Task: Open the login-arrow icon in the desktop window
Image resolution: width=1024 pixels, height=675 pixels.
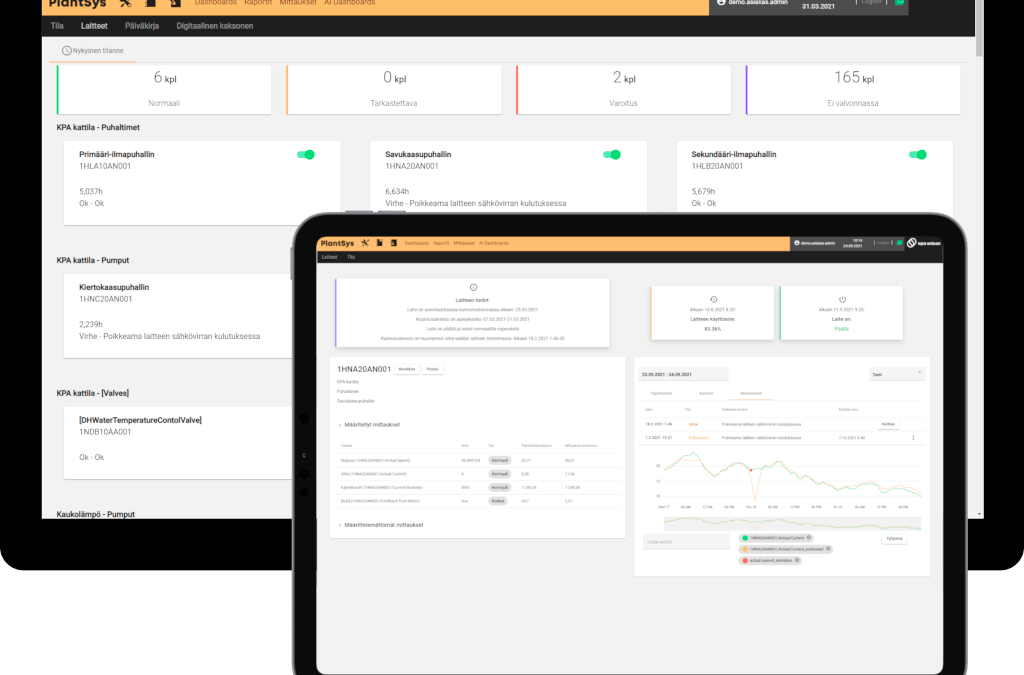Action: [x=175, y=3]
